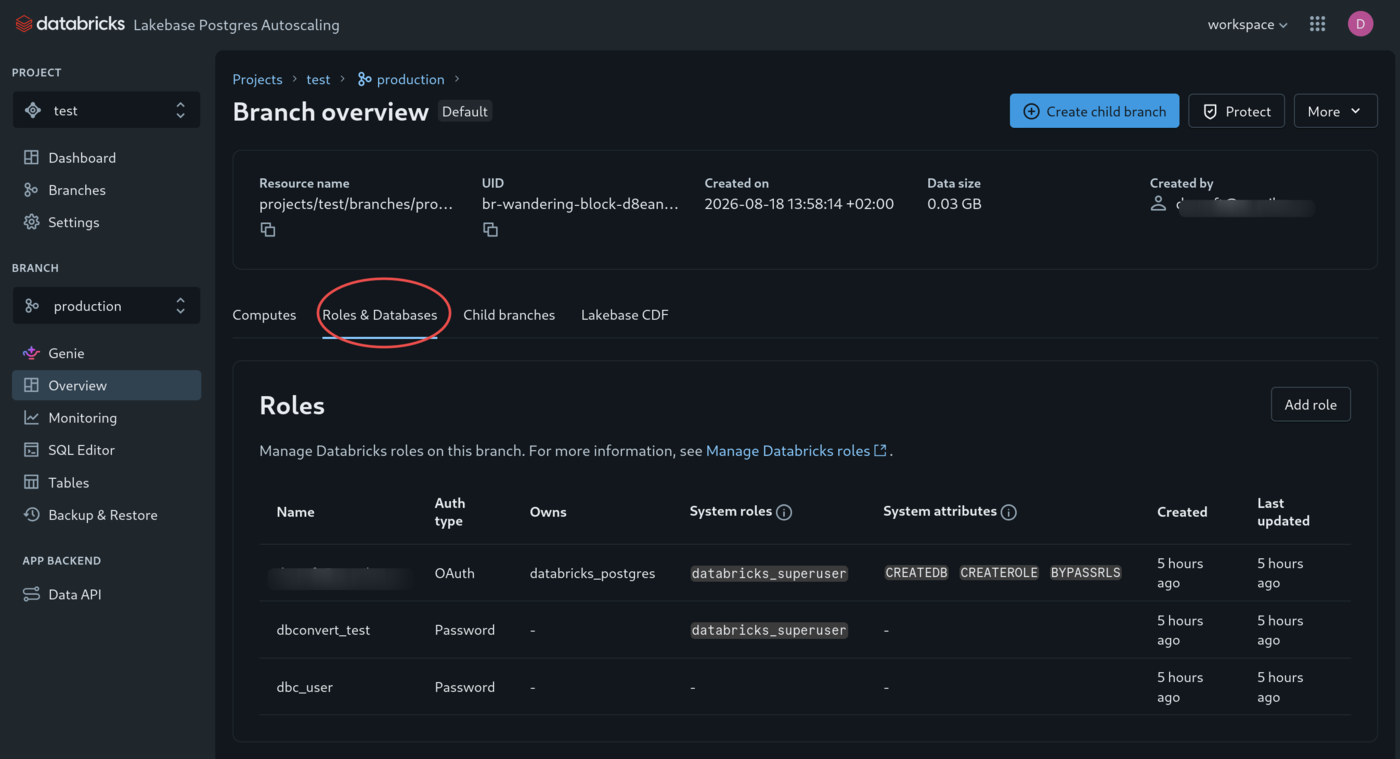Switch to the Computes tab
Image resolution: width=1400 pixels, height=759 pixels.
click(264, 314)
